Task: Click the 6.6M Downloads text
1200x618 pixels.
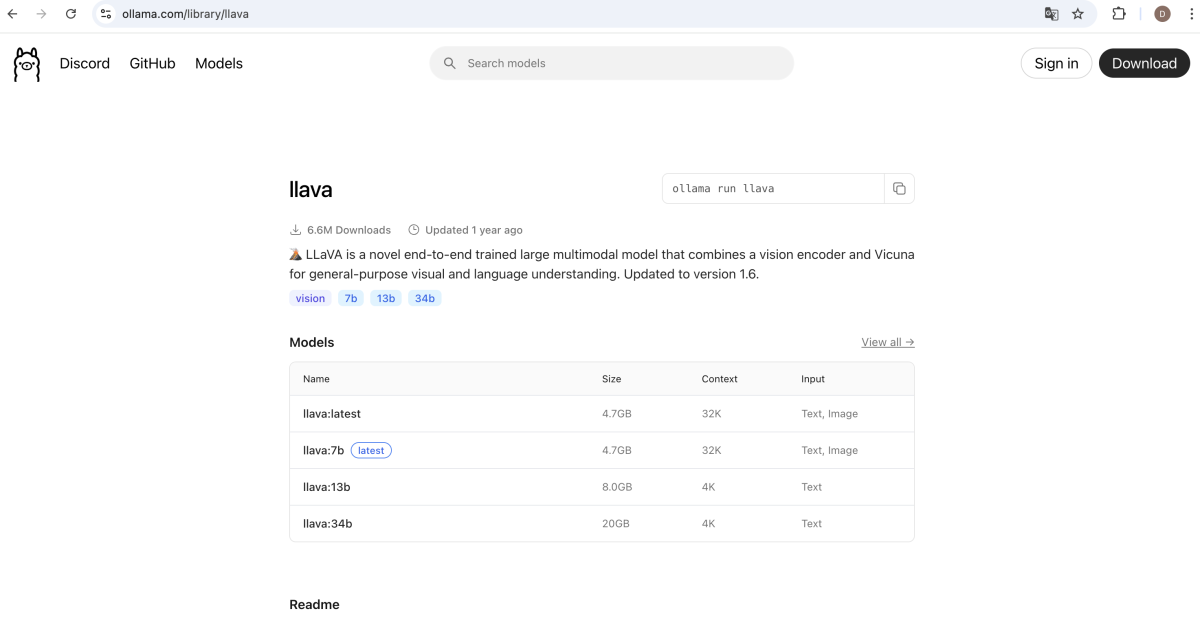Action: 349,230
